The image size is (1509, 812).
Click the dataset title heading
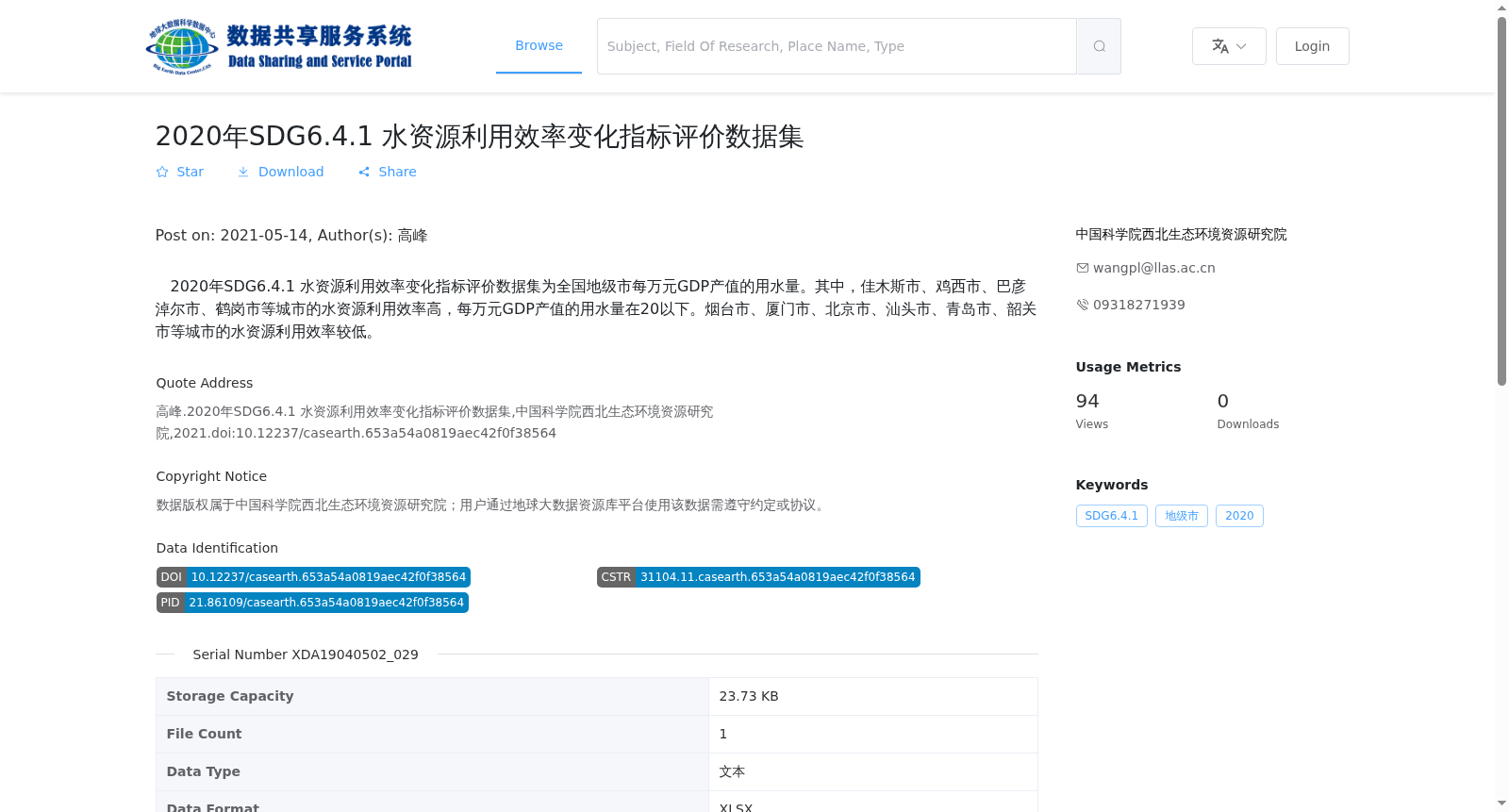coord(479,137)
